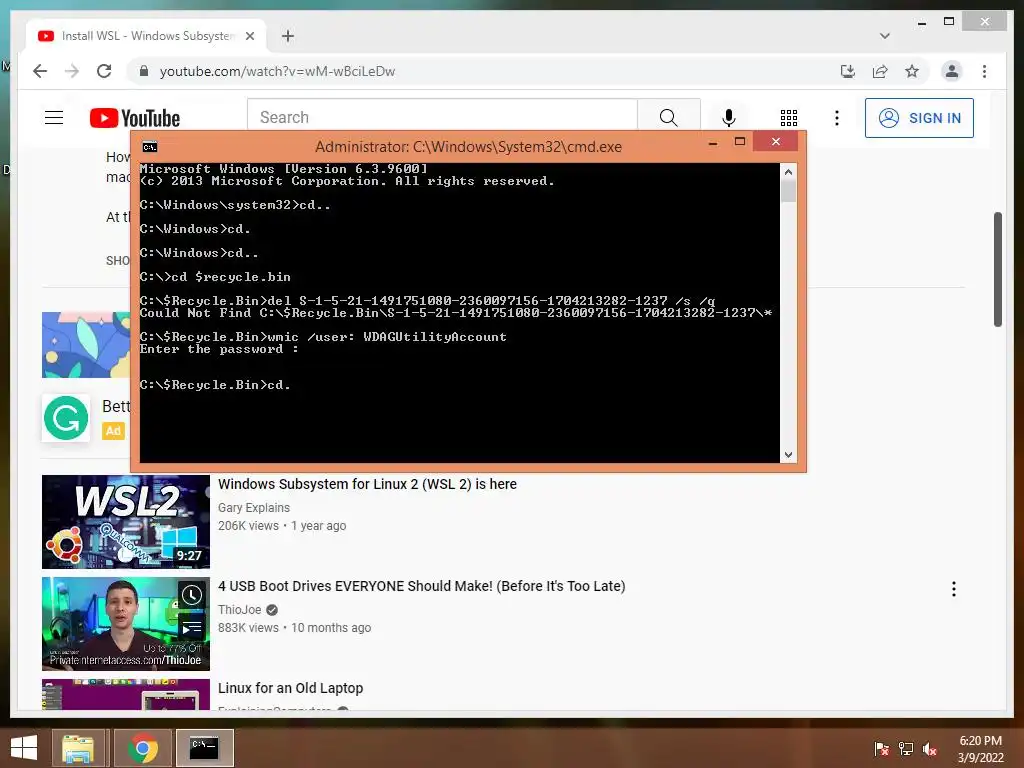Click Gary Explains channel name
The image size is (1024, 768).
pos(254,507)
